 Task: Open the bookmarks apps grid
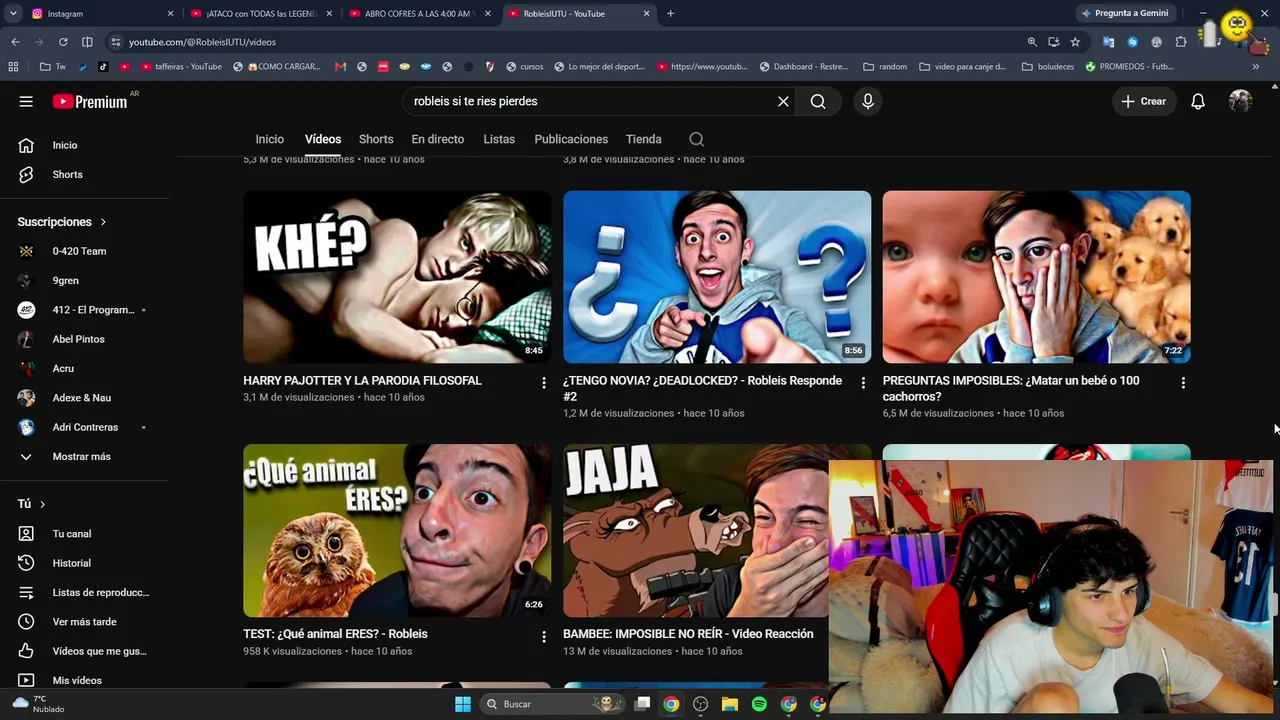(x=13, y=67)
